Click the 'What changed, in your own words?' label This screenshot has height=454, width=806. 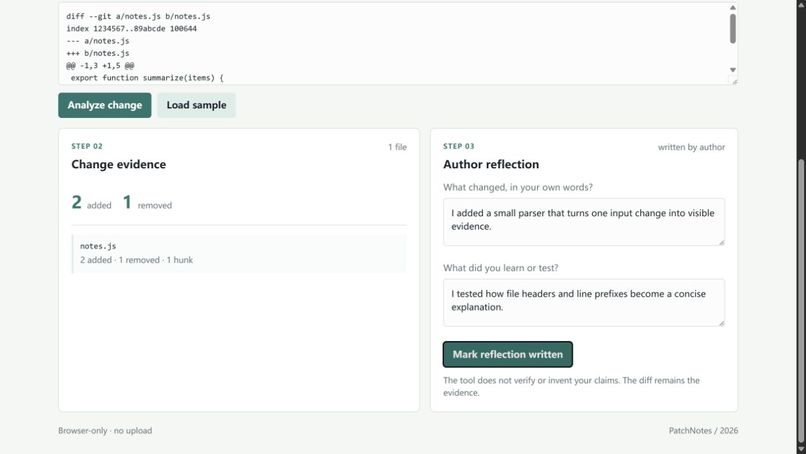[518, 187]
